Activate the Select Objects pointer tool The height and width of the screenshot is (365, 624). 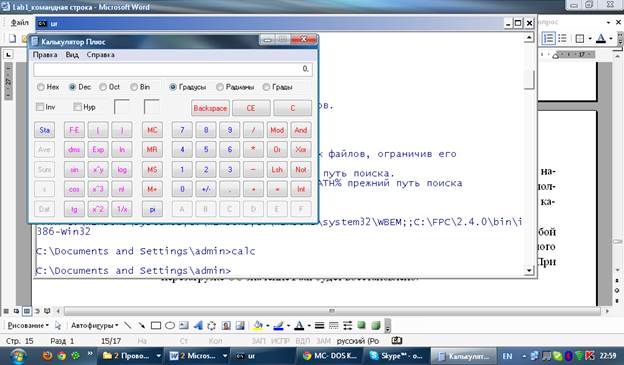pos(58,326)
